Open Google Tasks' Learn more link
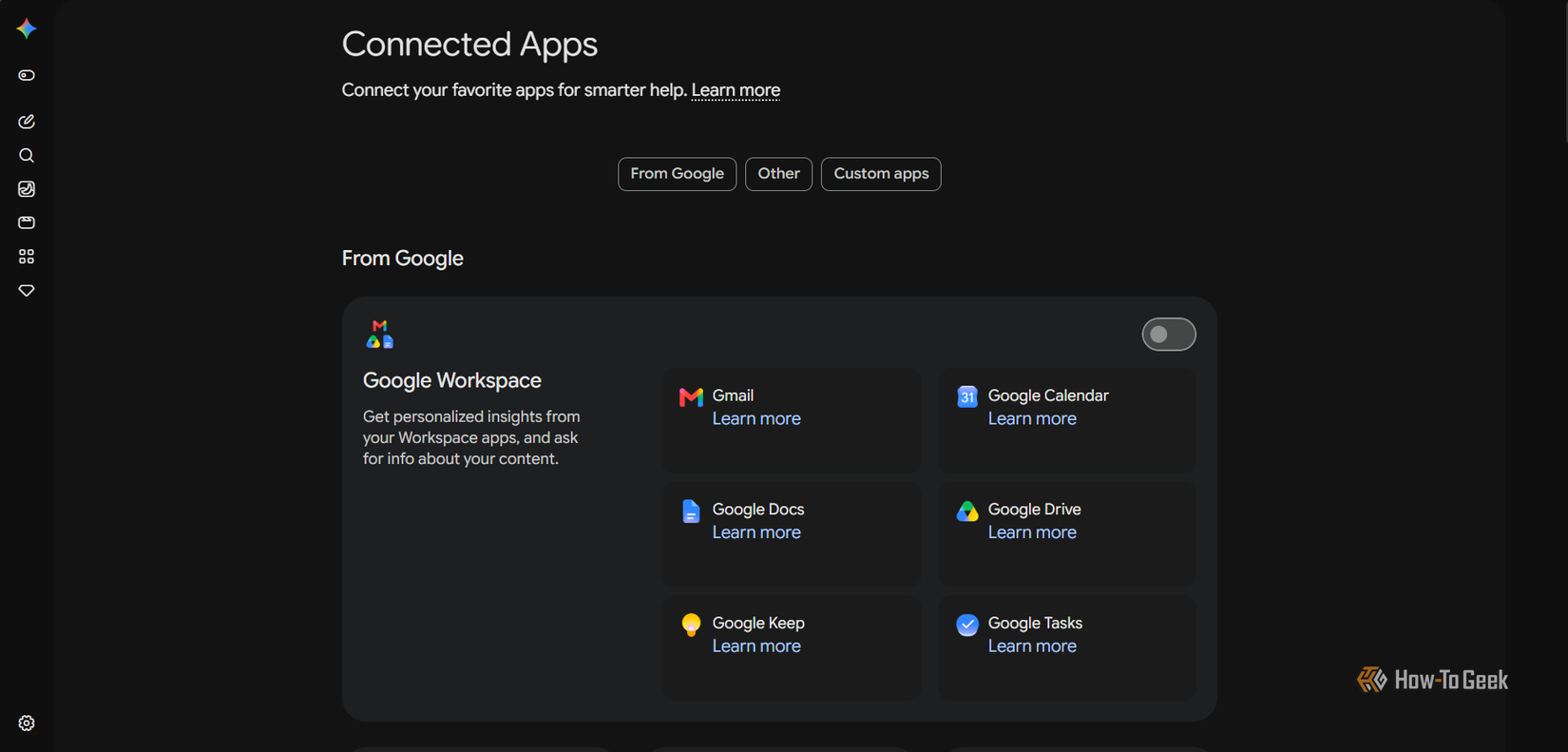Viewport: 1568px width, 752px height. click(1032, 646)
